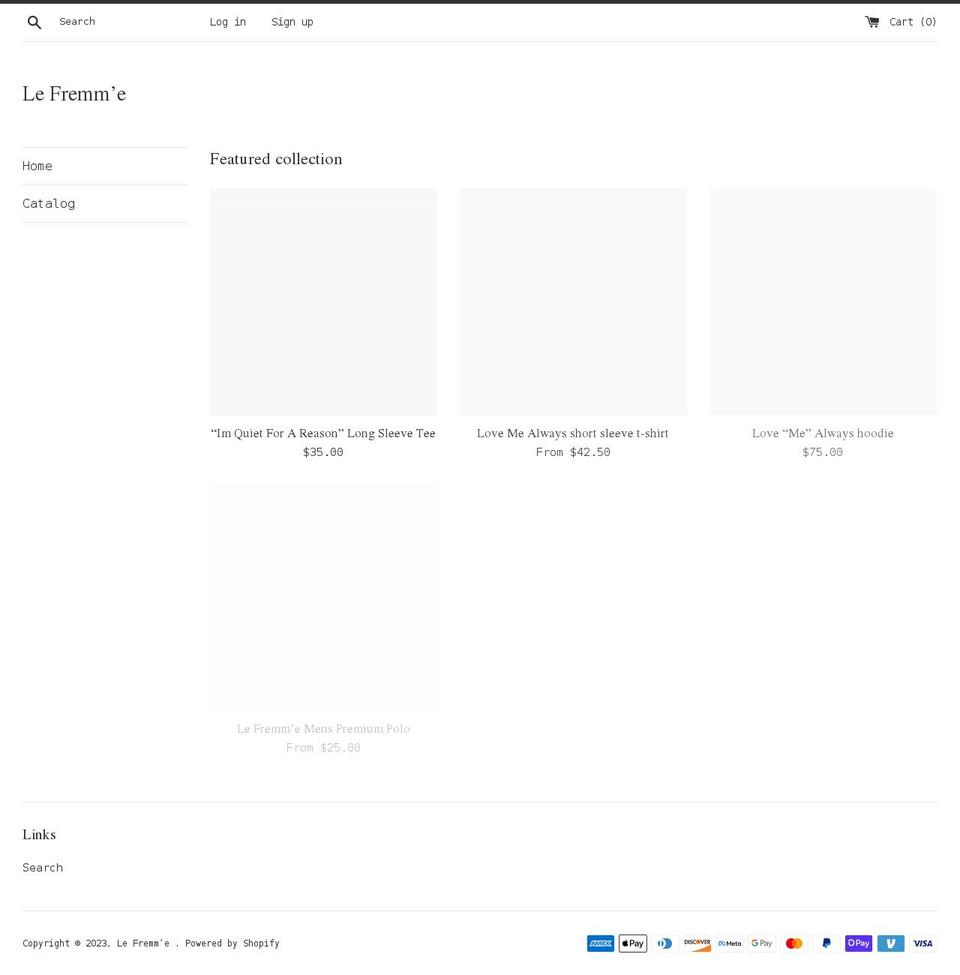Click the American Express payment icon
The image size is (960, 975).
tap(600, 943)
